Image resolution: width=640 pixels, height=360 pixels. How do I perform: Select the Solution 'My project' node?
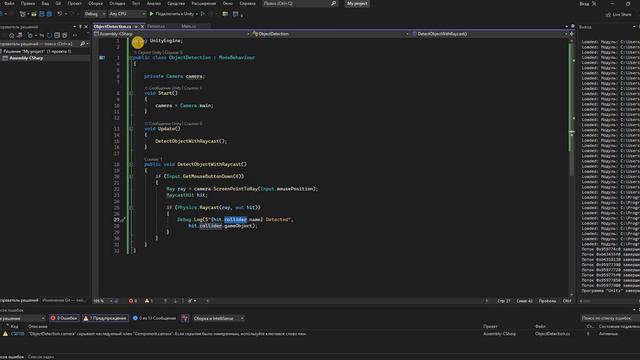[x=37, y=51]
